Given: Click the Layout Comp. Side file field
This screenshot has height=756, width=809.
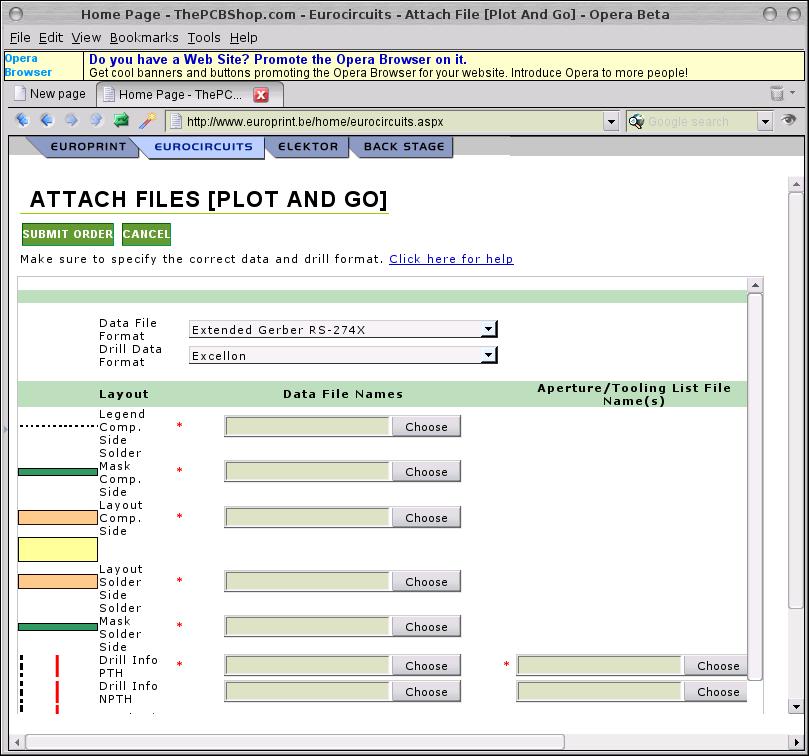Looking at the screenshot, I should click(x=308, y=518).
